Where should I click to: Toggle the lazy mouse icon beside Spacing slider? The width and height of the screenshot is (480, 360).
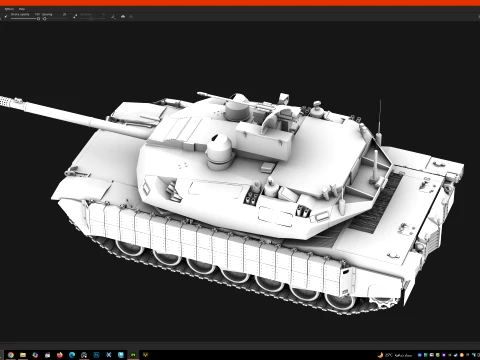75,16
